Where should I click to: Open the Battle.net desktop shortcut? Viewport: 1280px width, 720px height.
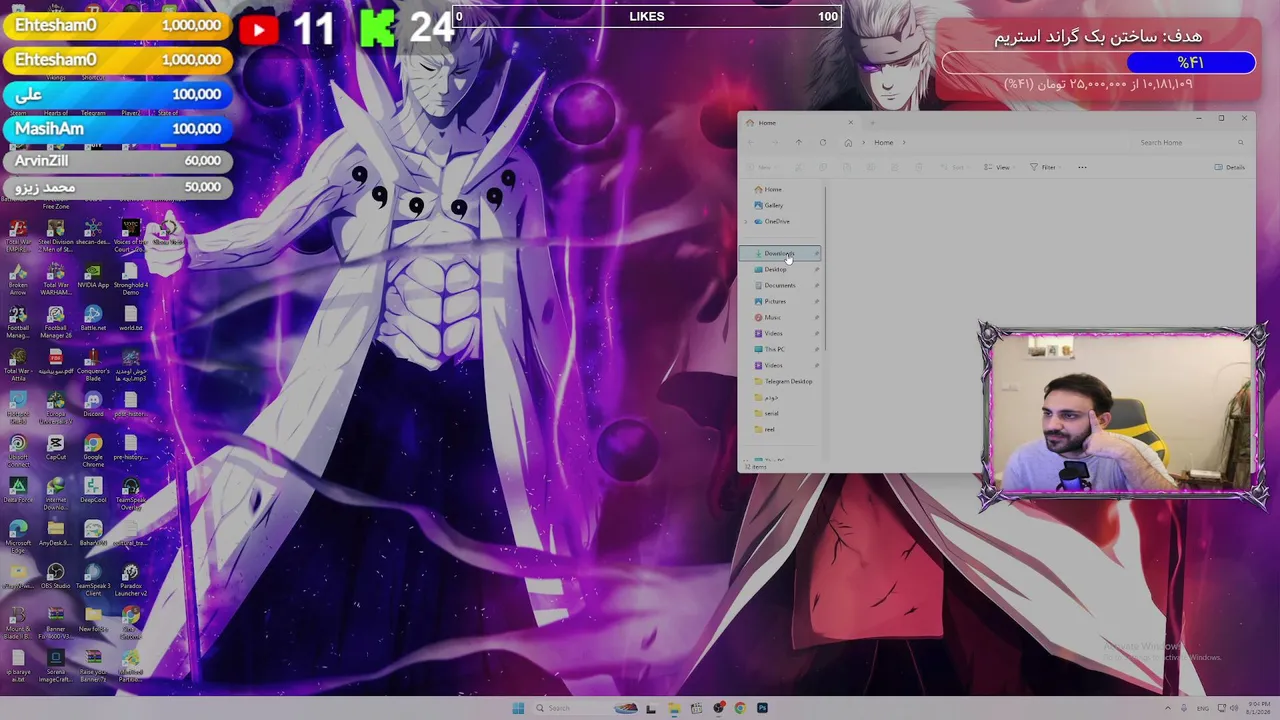[93, 318]
